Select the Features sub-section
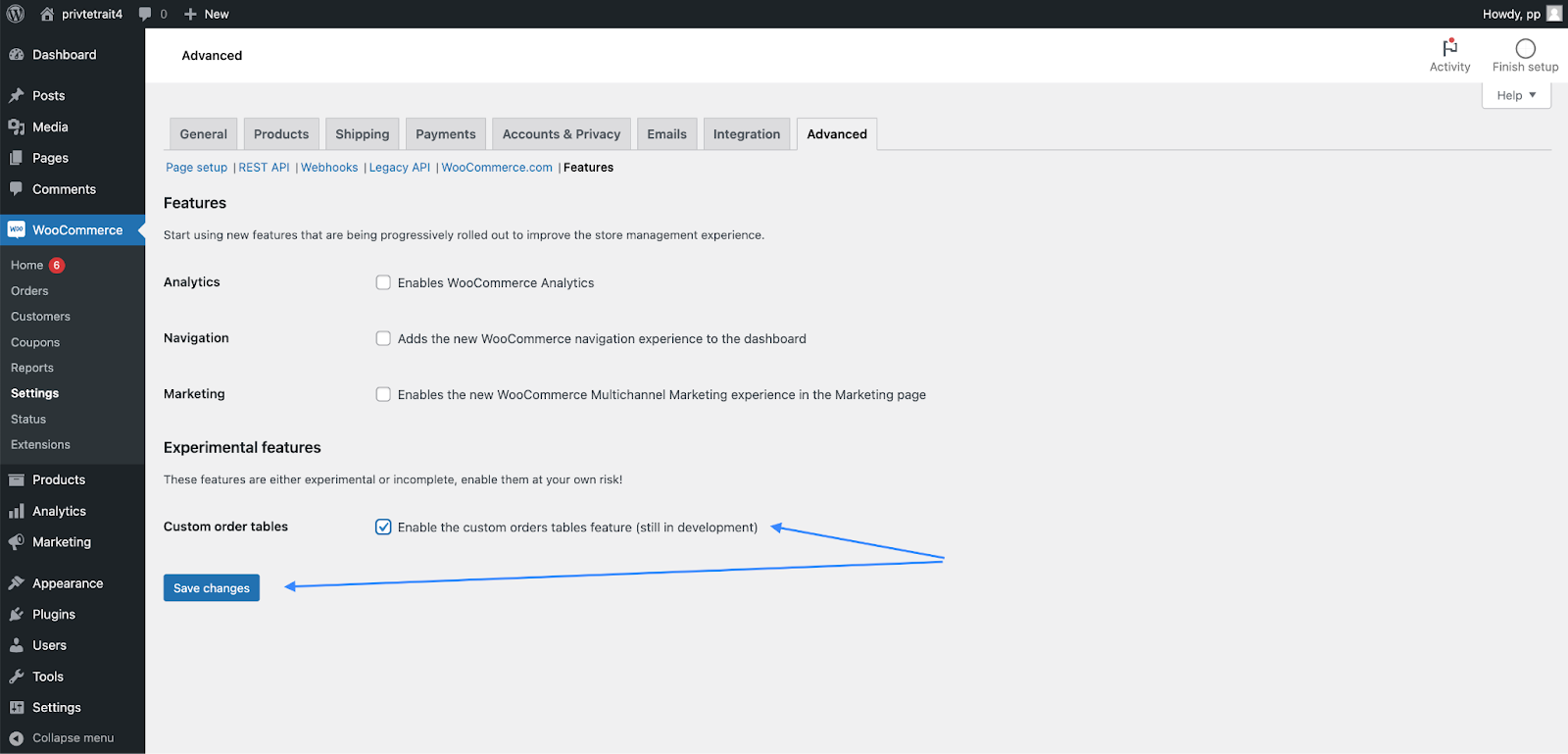 pyautogui.click(x=588, y=168)
